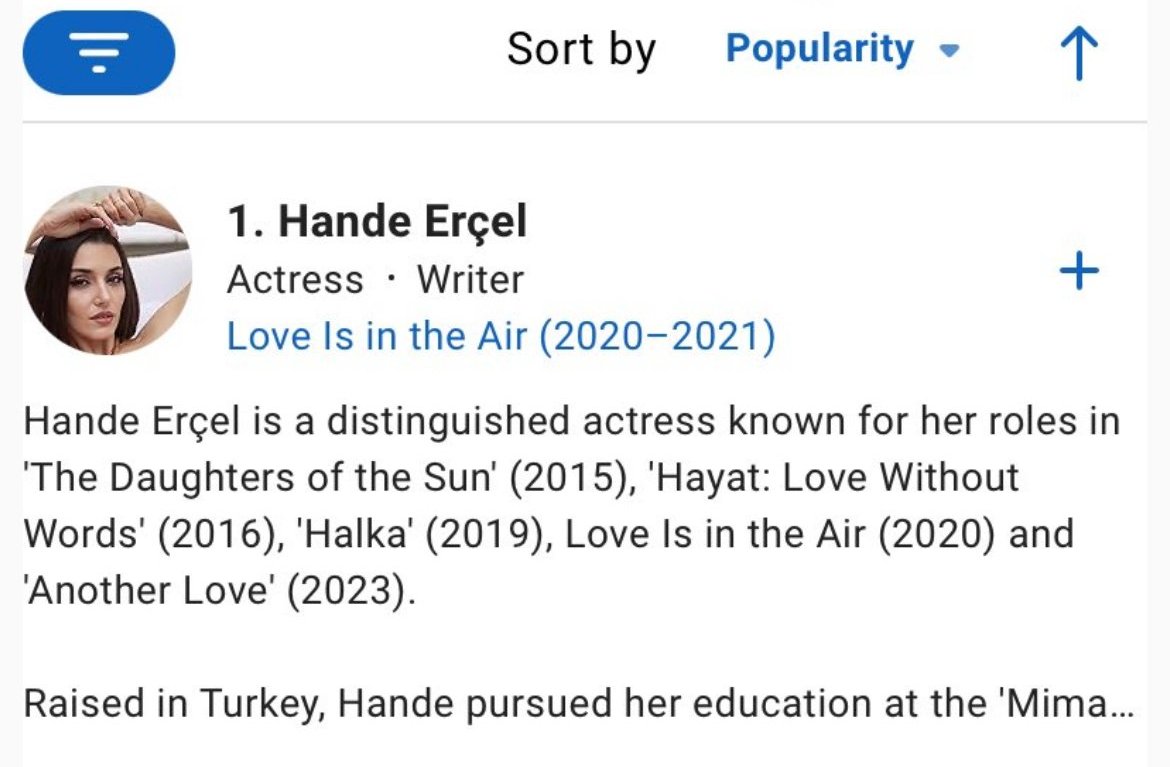
Task: Click the (2020–2021) years in link
Action: pos(657,336)
